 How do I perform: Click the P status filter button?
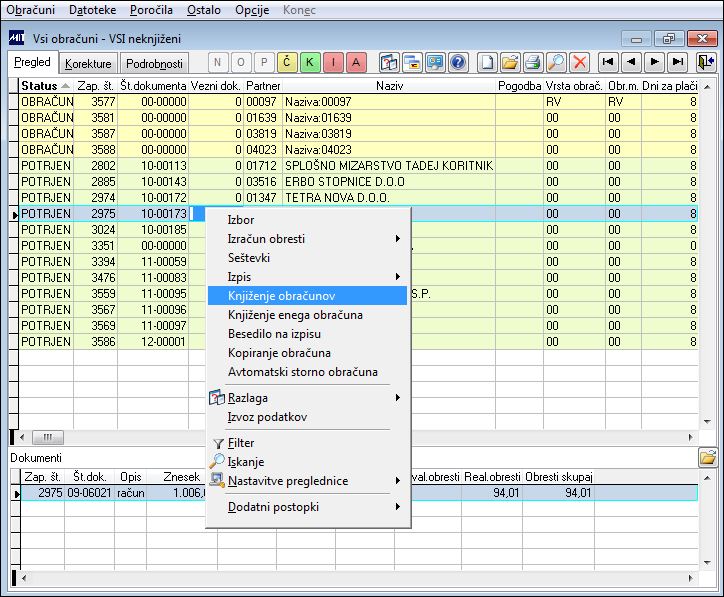coord(264,62)
